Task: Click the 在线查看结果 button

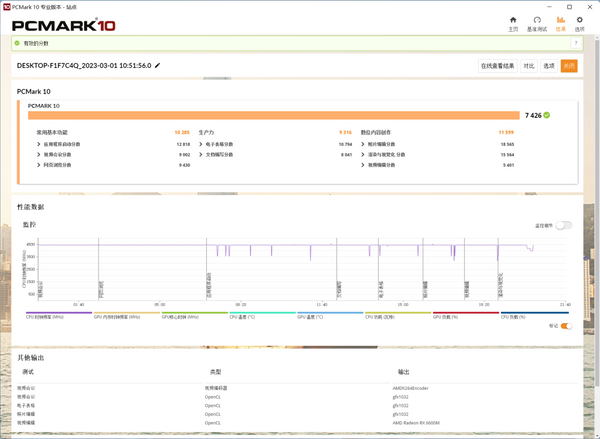Action: tap(497, 66)
